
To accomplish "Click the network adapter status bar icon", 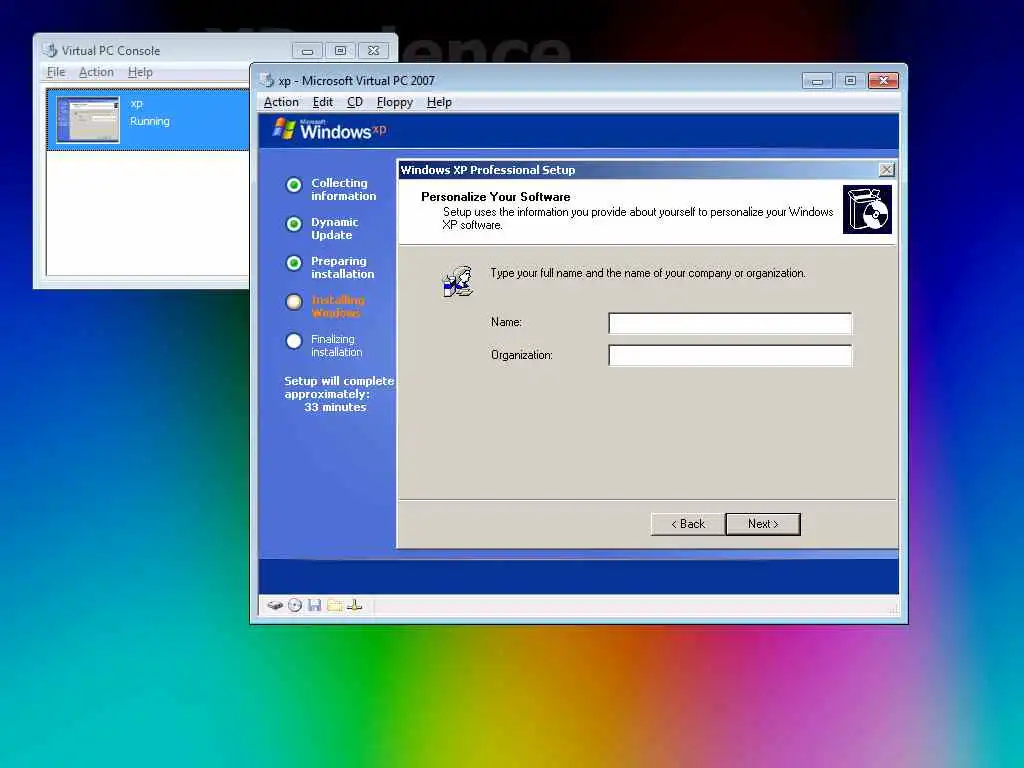I will [355, 605].
